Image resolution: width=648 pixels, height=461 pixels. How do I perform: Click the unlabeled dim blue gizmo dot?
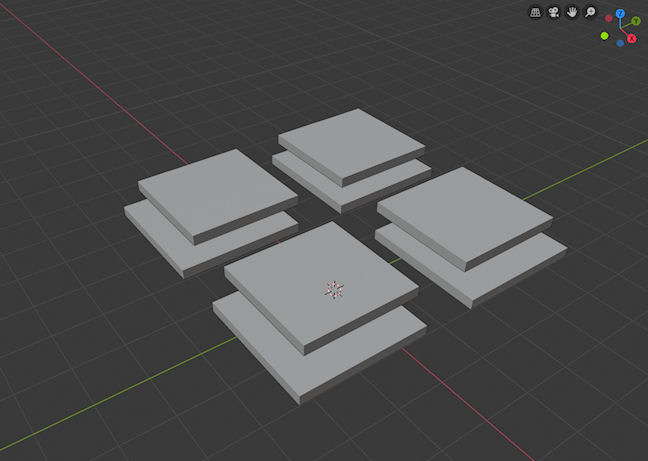tap(620, 43)
